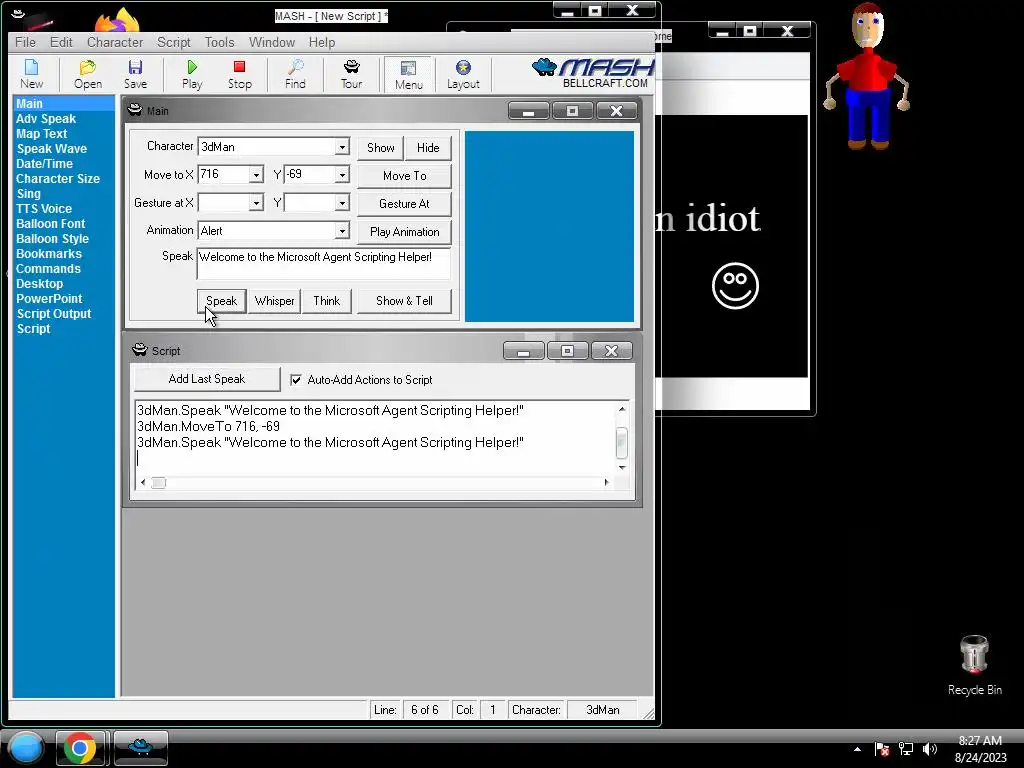Click the Gesture At button
Screen dimensions: 1024x768
[x=404, y=204]
